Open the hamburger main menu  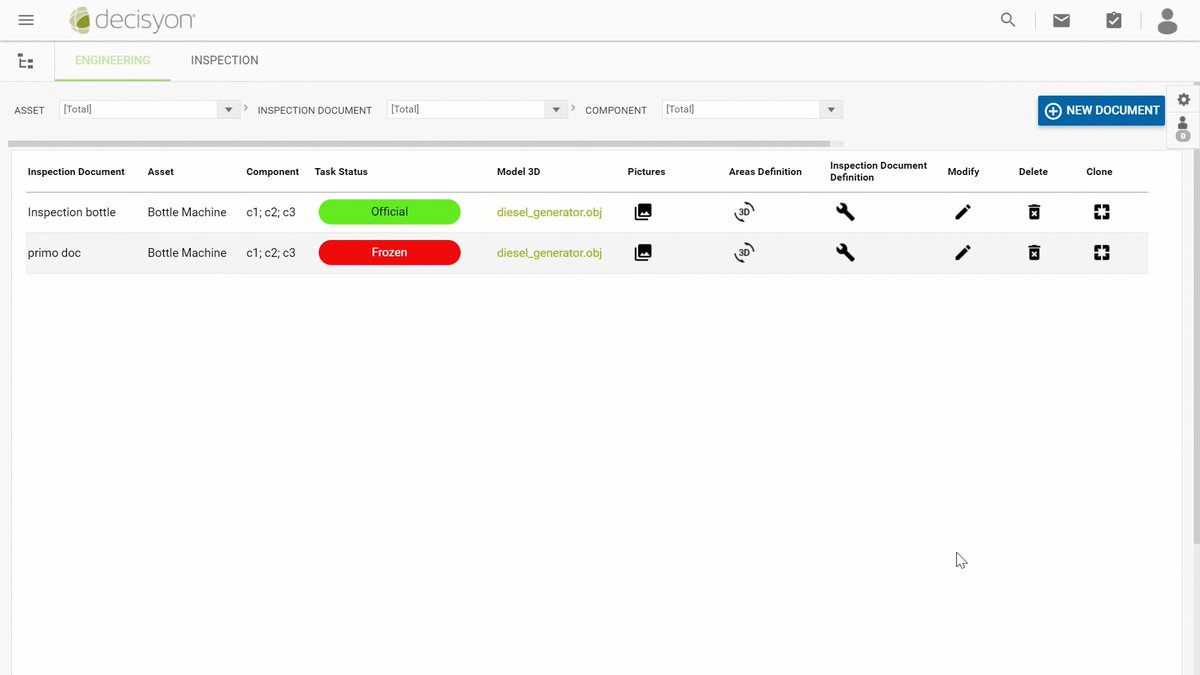(x=26, y=20)
